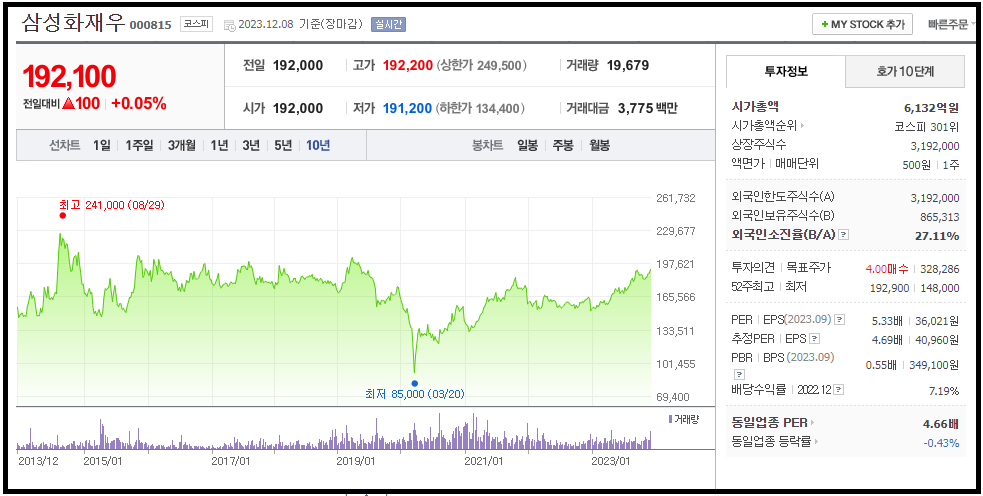This screenshot has height=496, width=983.
Task: Click the 외국인소진율 value 27.11%
Action: 937,236
